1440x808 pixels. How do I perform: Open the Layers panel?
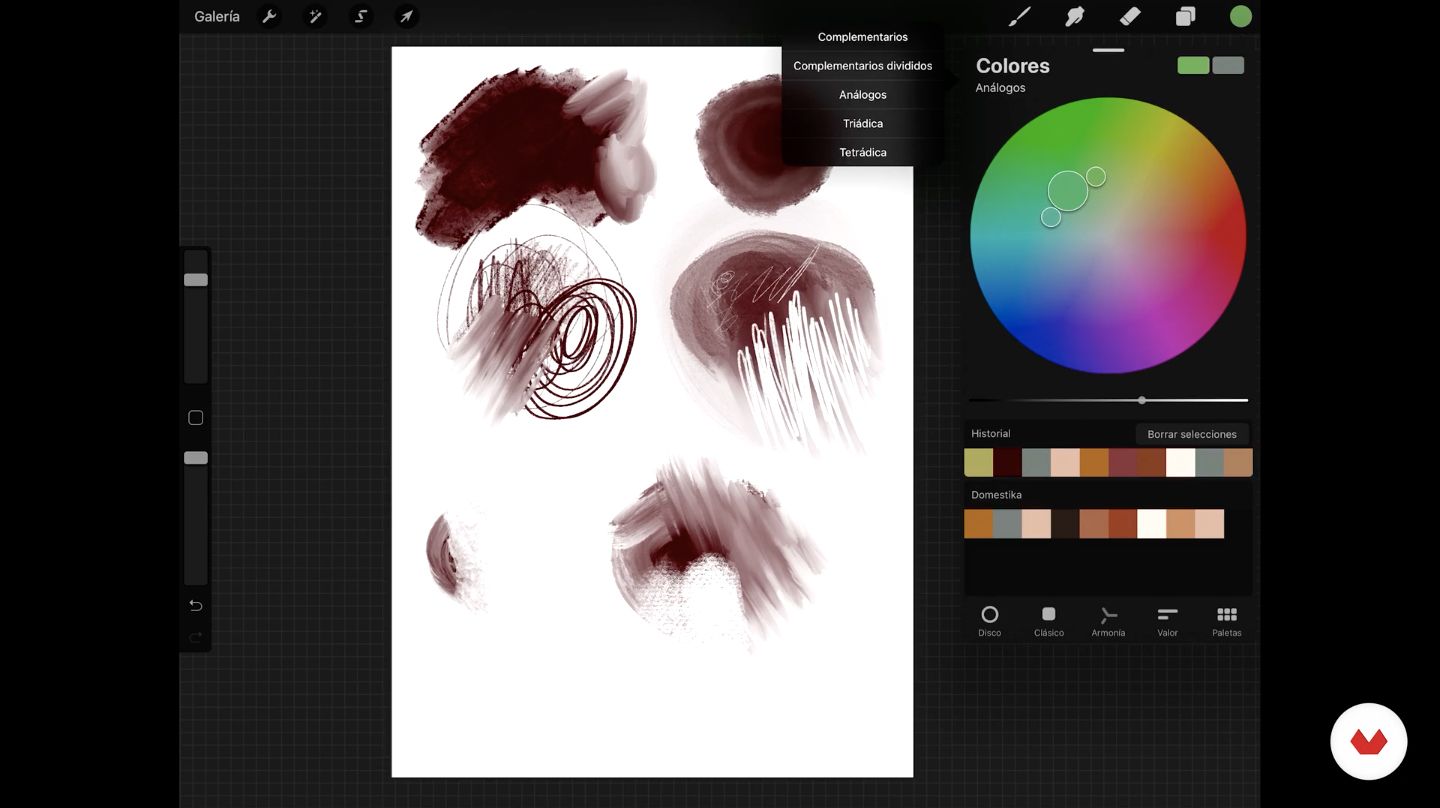tap(1185, 17)
